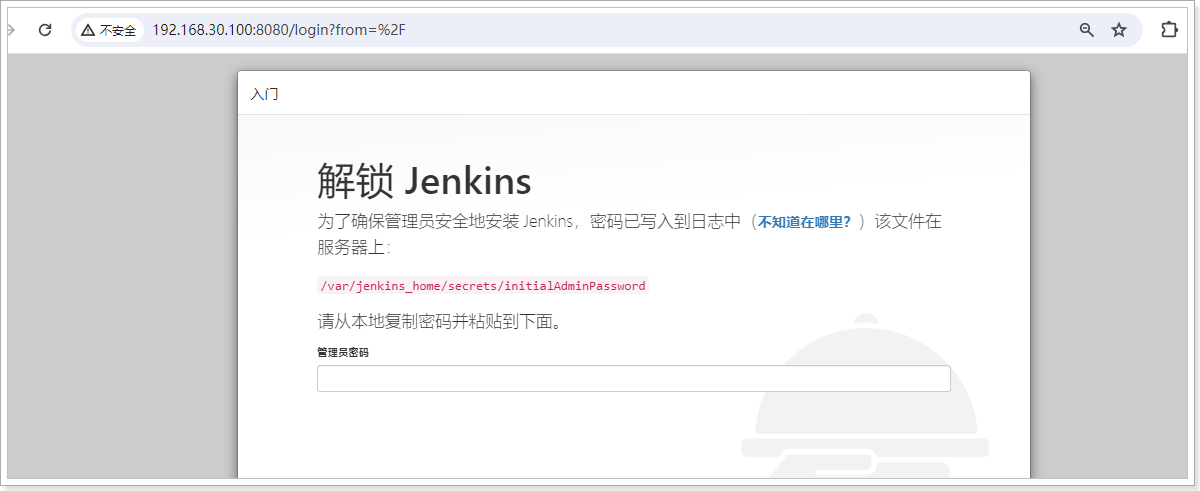1200x491 pixels.
Task: Open the not-secure warning badge
Action: coord(109,30)
